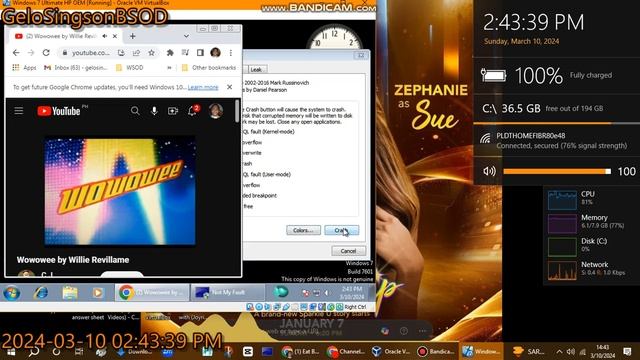Screen dimensions: 640x360
Task: Open host notification center icon
Action: pos(627,351)
